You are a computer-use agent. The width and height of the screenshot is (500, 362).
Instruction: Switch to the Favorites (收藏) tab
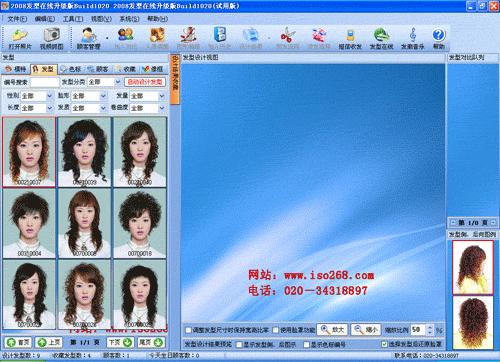[125, 69]
